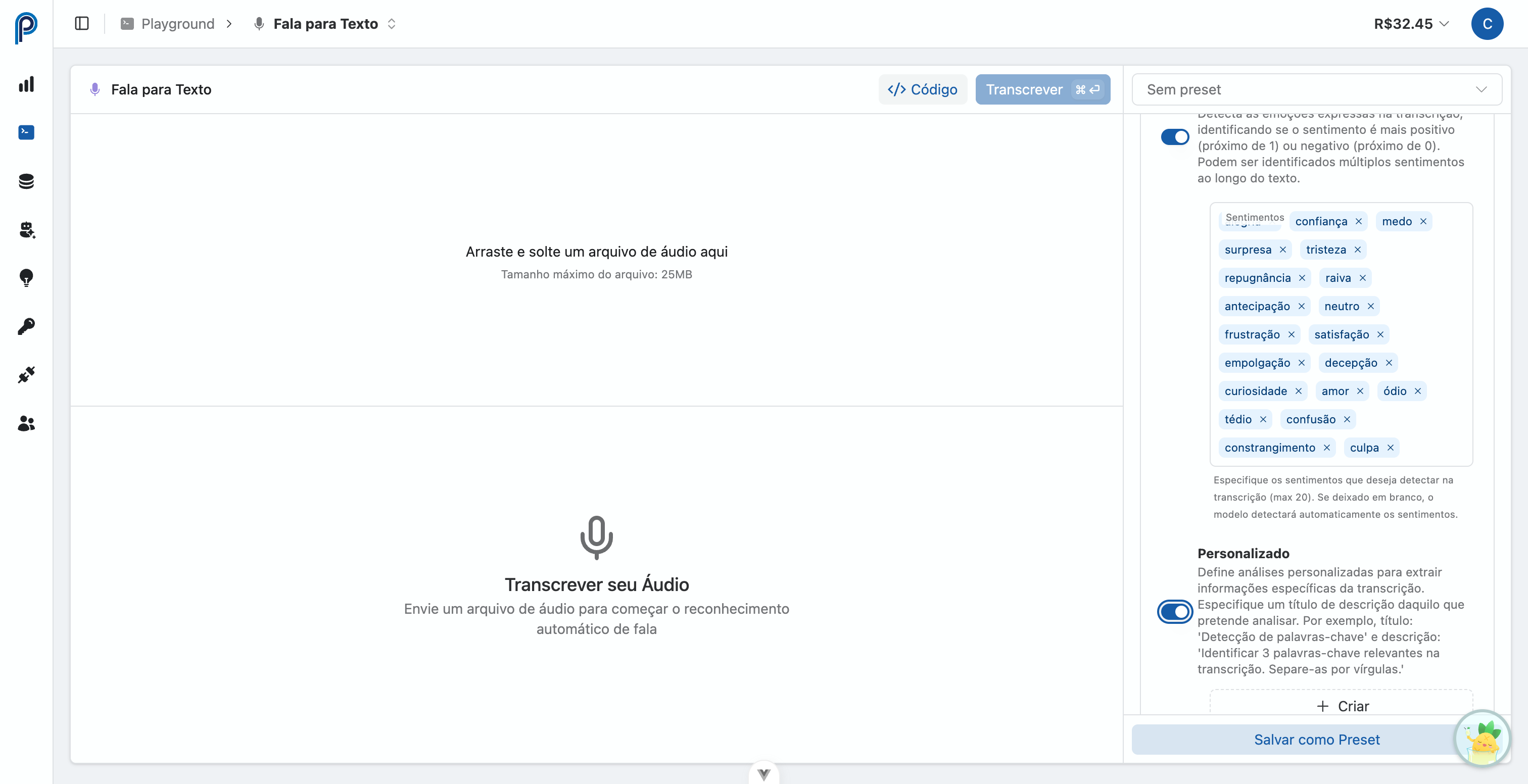
Task: Open the Sem preset dropdown
Action: [1317, 89]
